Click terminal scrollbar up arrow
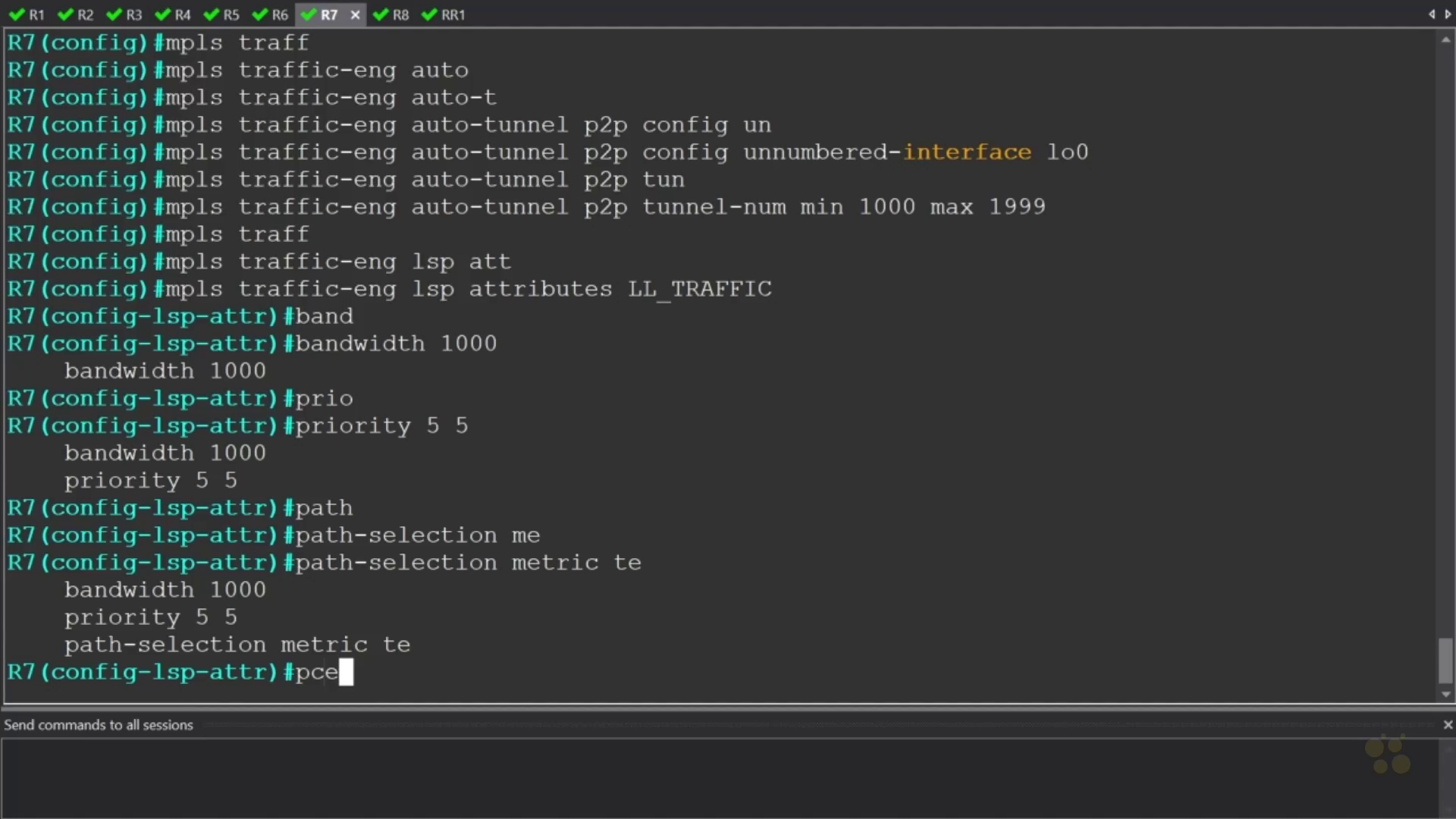Image resolution: width=1456 pixels, height=819 pixels. click(1445, 39)
